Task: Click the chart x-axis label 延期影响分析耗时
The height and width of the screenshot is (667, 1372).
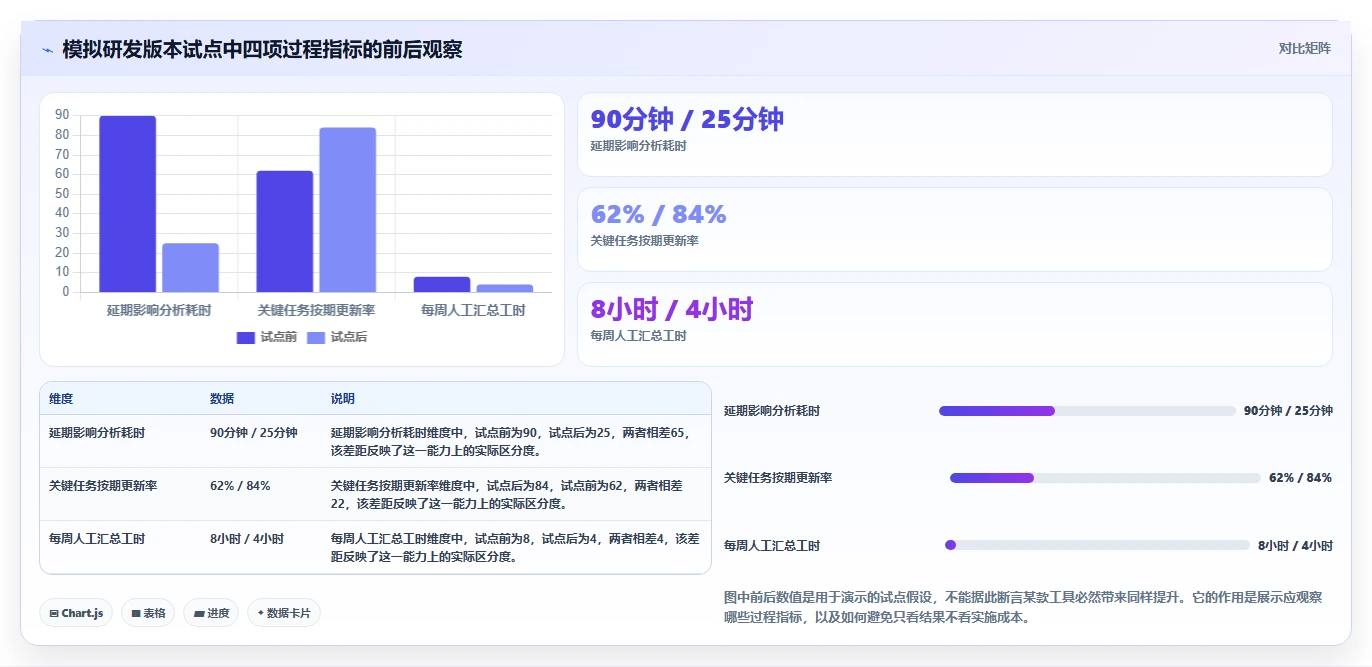Action: tap(159, 310)
